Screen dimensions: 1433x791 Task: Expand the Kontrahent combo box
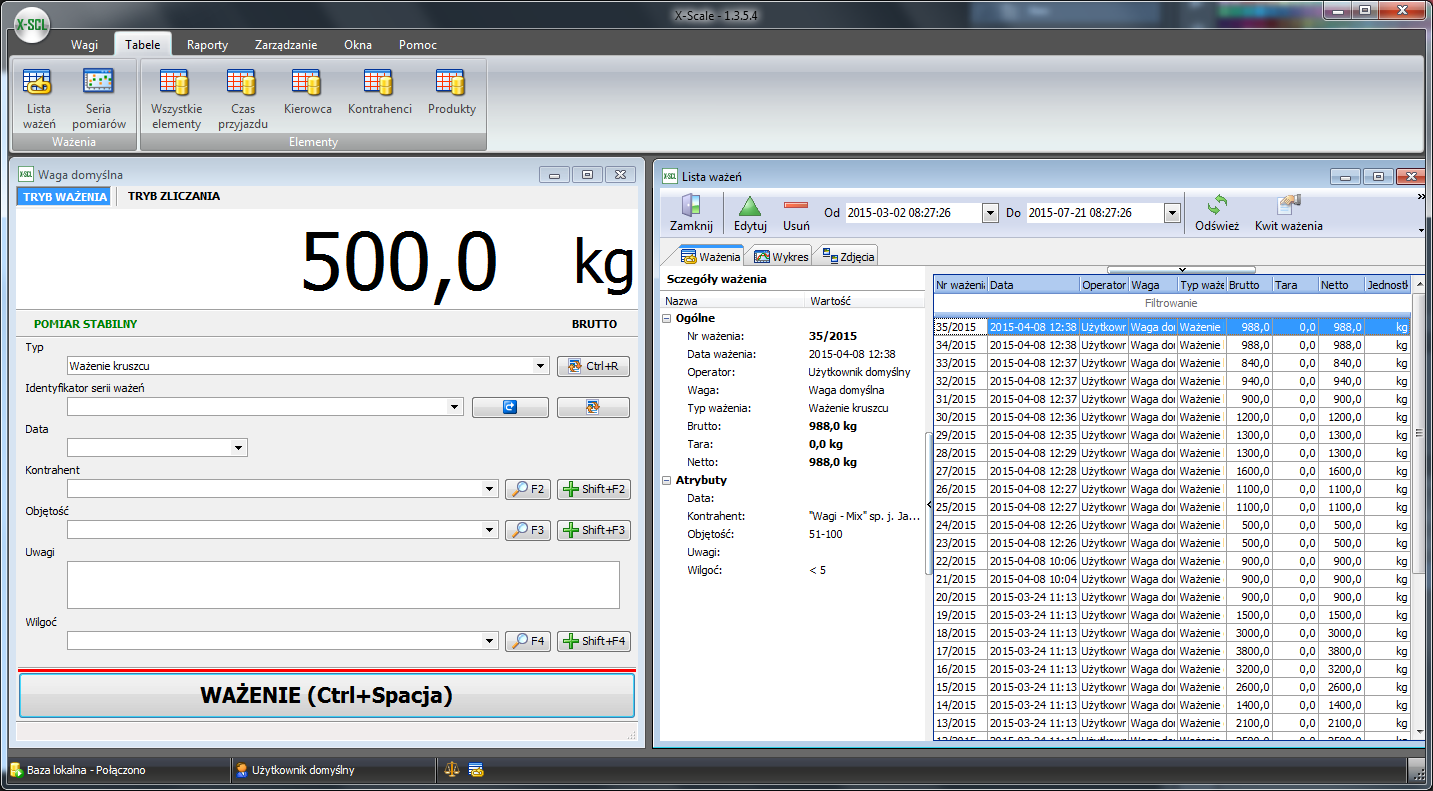pos(490,489)
